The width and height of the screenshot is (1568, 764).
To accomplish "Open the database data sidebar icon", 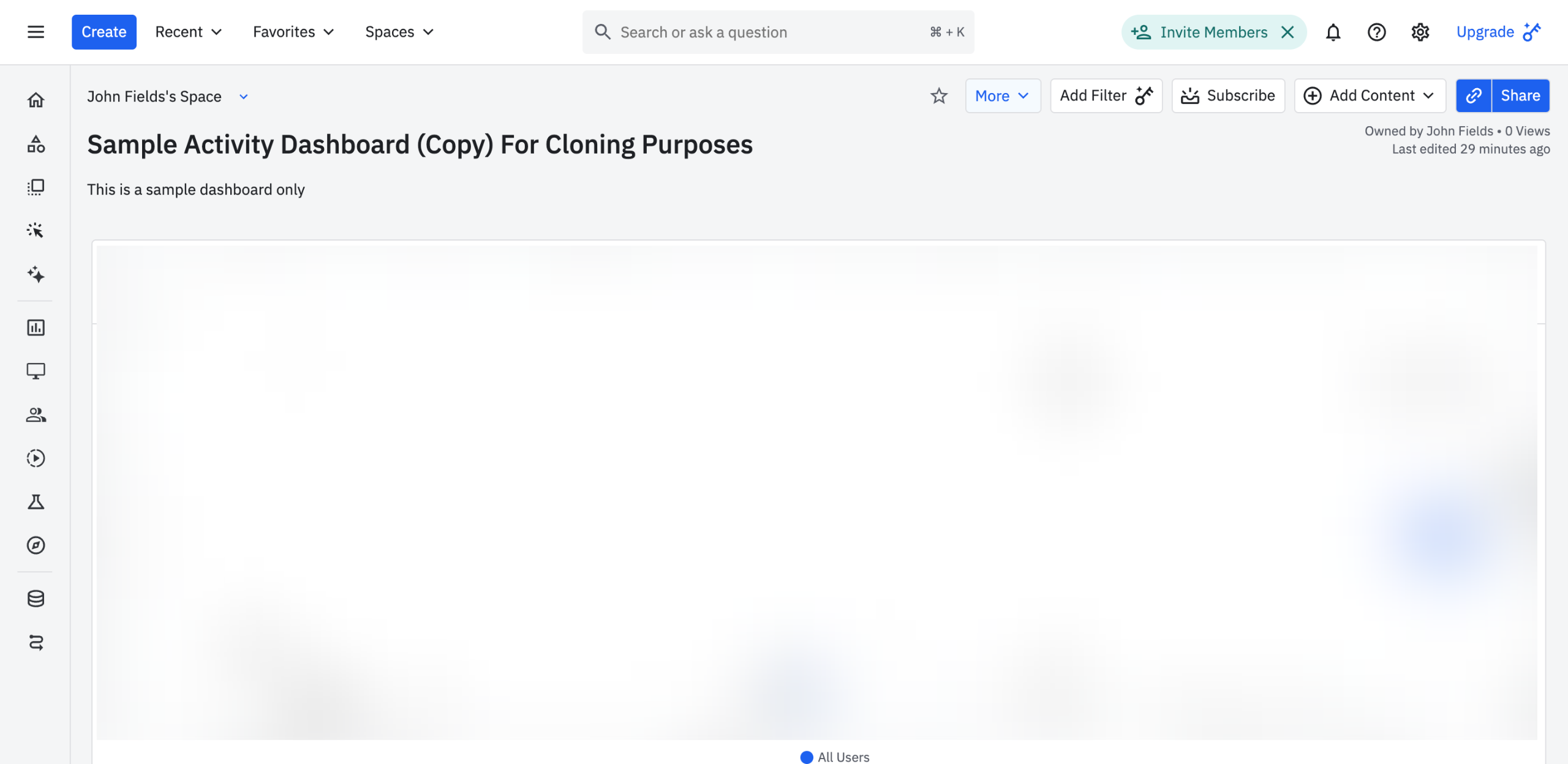I will click(36, 599).
